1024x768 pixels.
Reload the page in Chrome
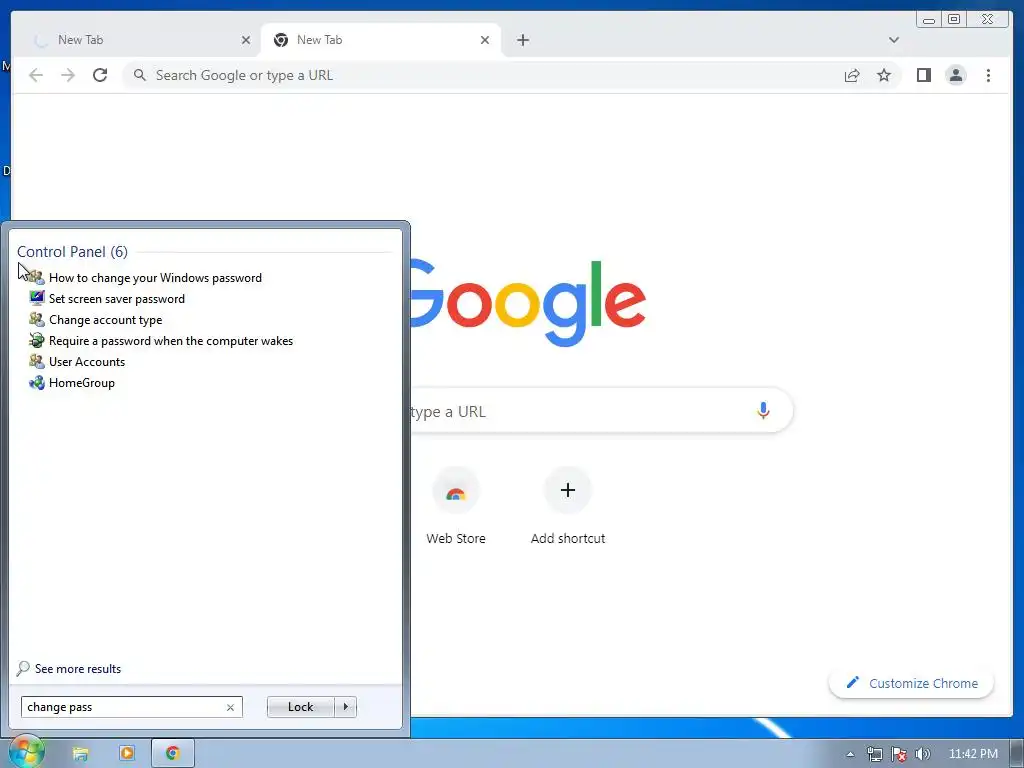[100, 75]
